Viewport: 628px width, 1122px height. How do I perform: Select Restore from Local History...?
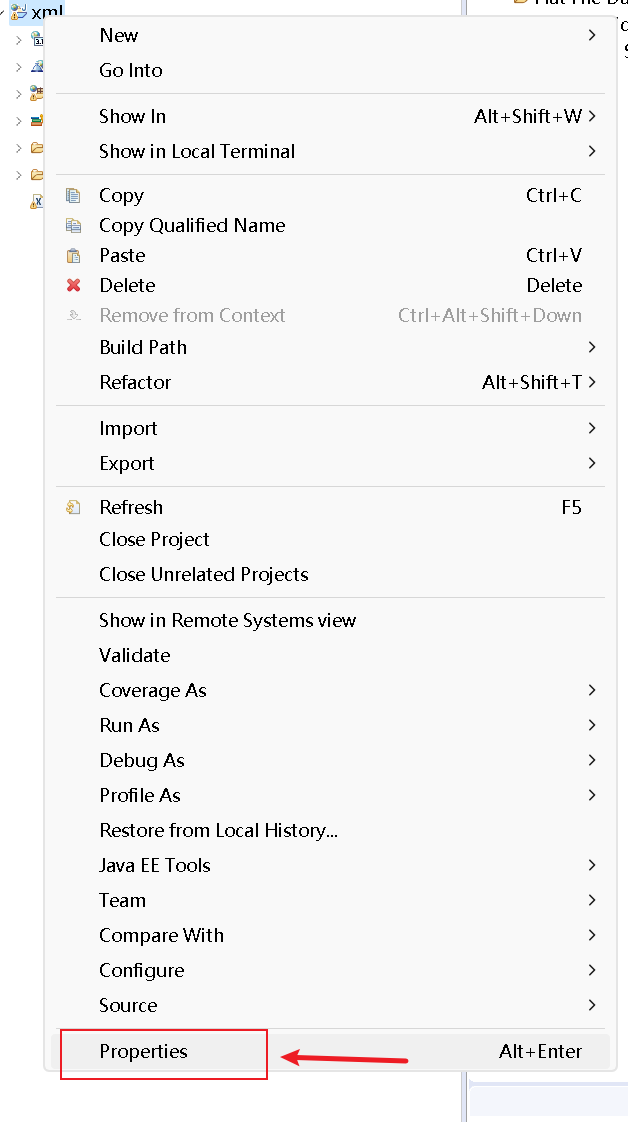pyautogui.click(x=218, y=831)
